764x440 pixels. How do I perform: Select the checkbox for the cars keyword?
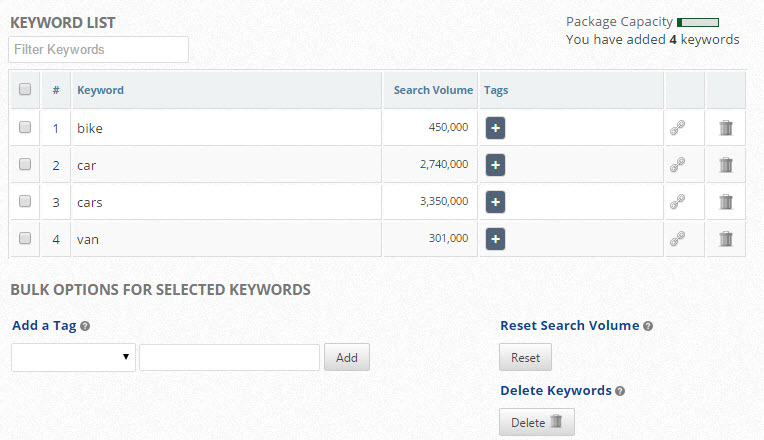click(x=25, y=202)
